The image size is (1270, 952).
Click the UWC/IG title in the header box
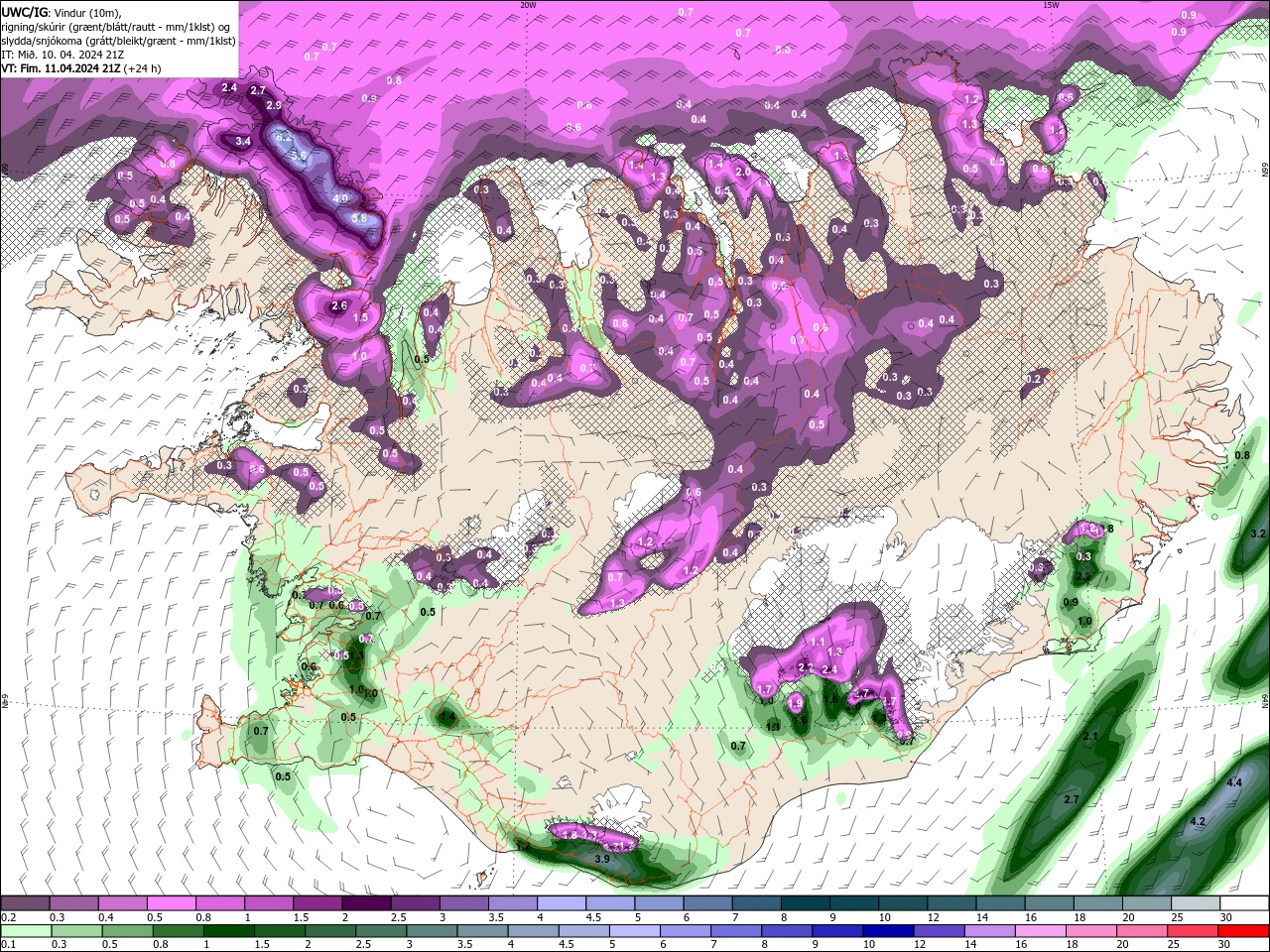point(27,11)
